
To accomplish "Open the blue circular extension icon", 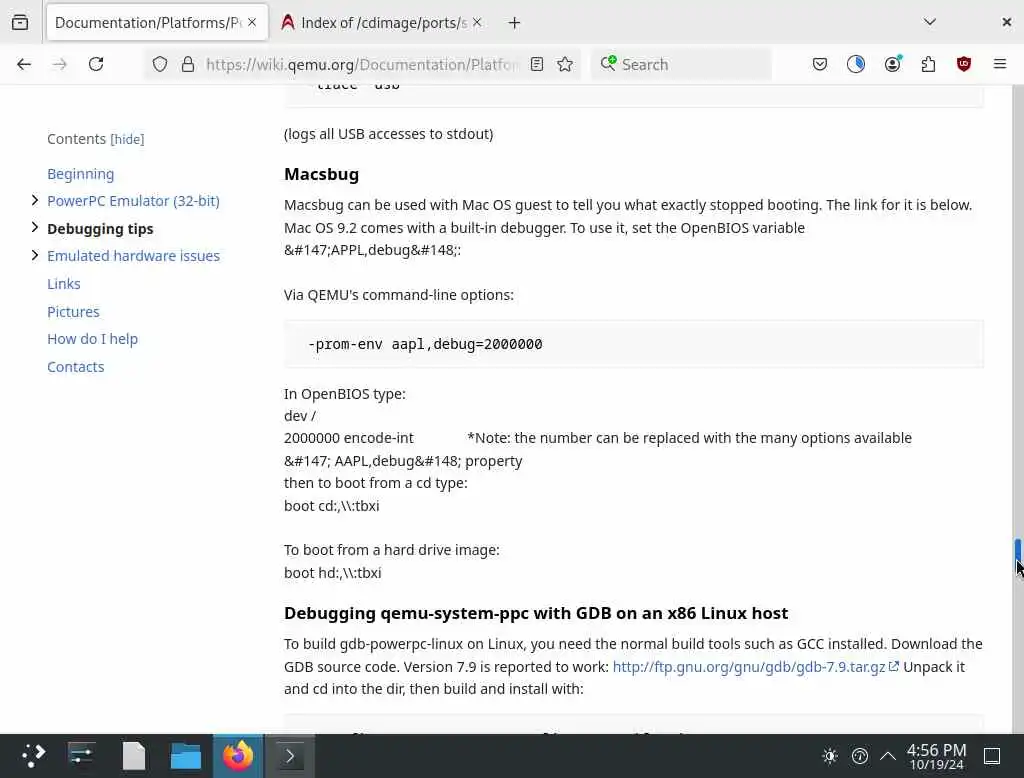I will [x=856, y=64].
